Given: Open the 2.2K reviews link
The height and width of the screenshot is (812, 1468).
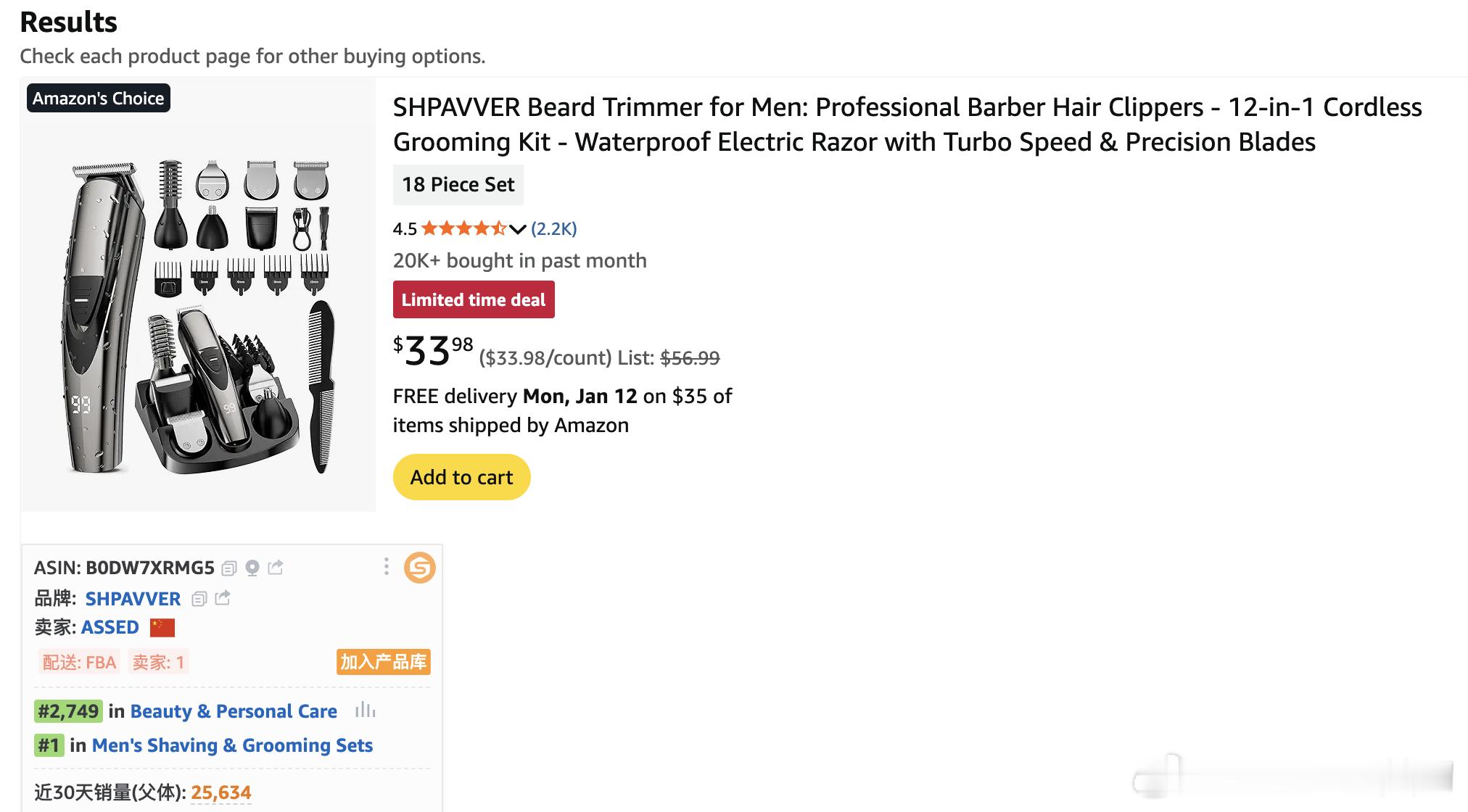Looking at the screenshot, I should tap(553, 229).
